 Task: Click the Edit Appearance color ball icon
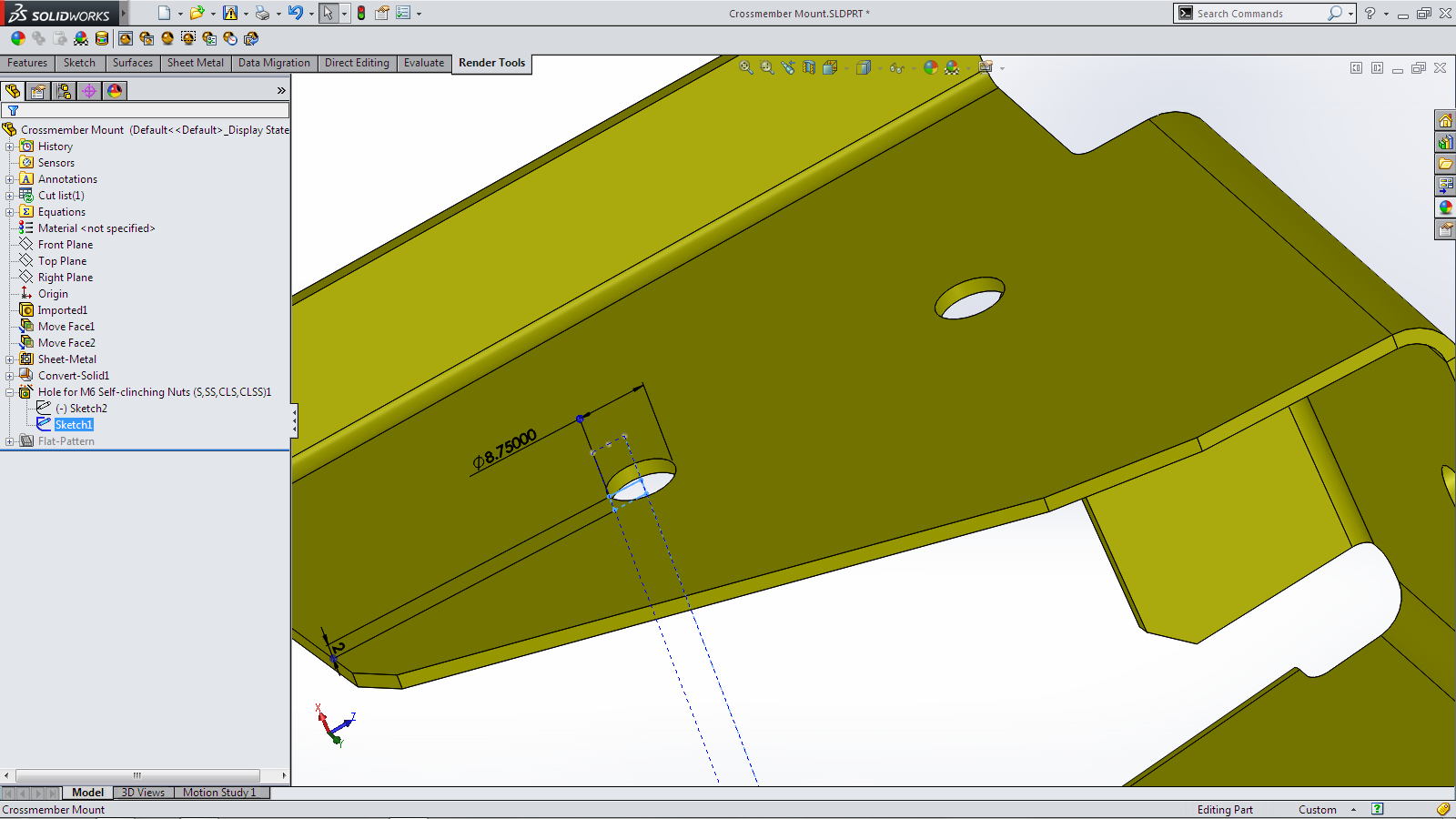pos(930,67)
